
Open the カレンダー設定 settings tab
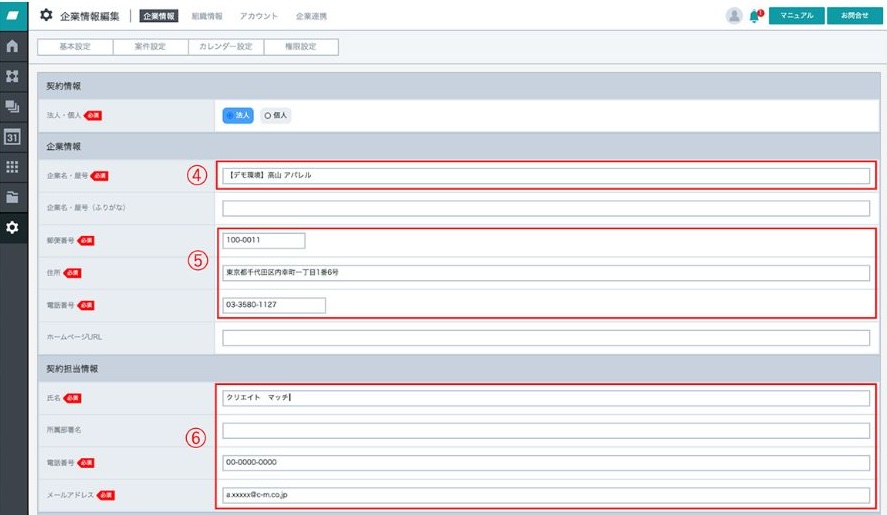click(x=226, y=47)
